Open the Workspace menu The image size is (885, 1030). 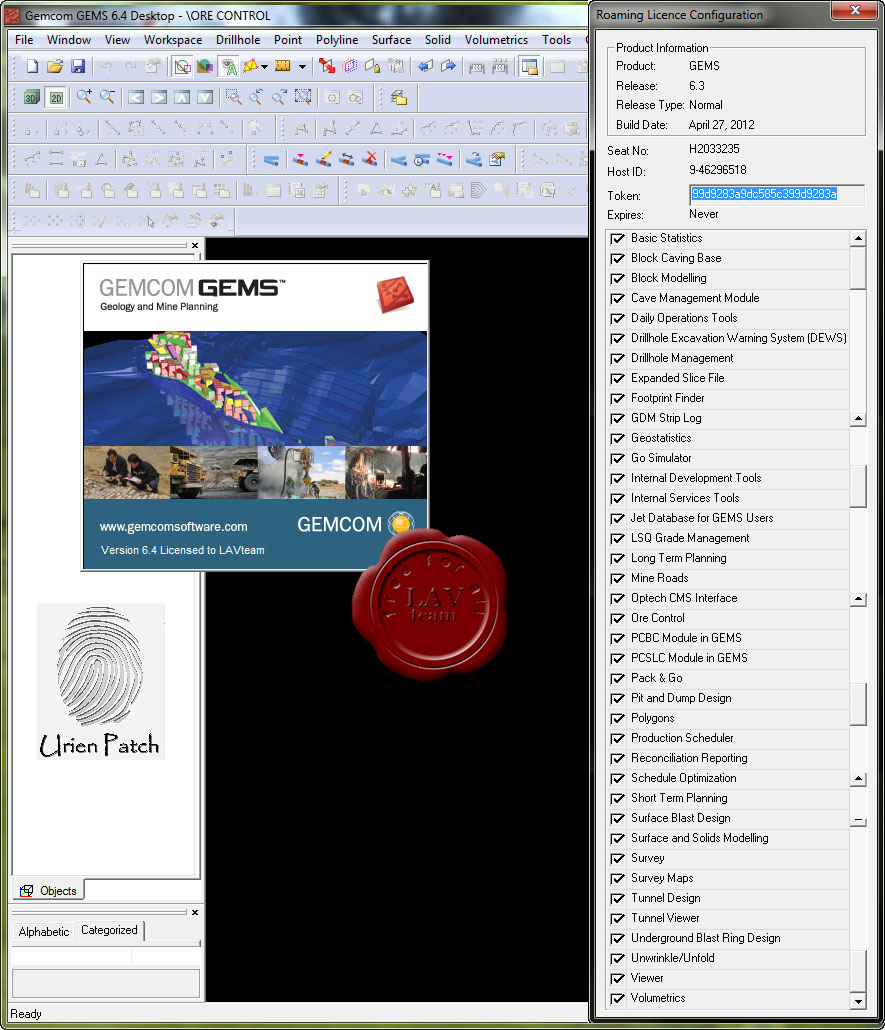point(173,40)
